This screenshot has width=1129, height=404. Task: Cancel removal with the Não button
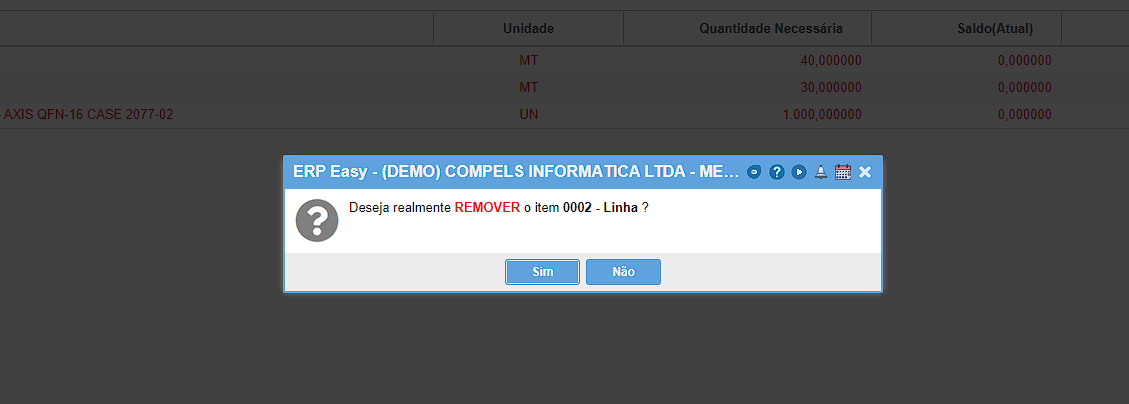624,272
